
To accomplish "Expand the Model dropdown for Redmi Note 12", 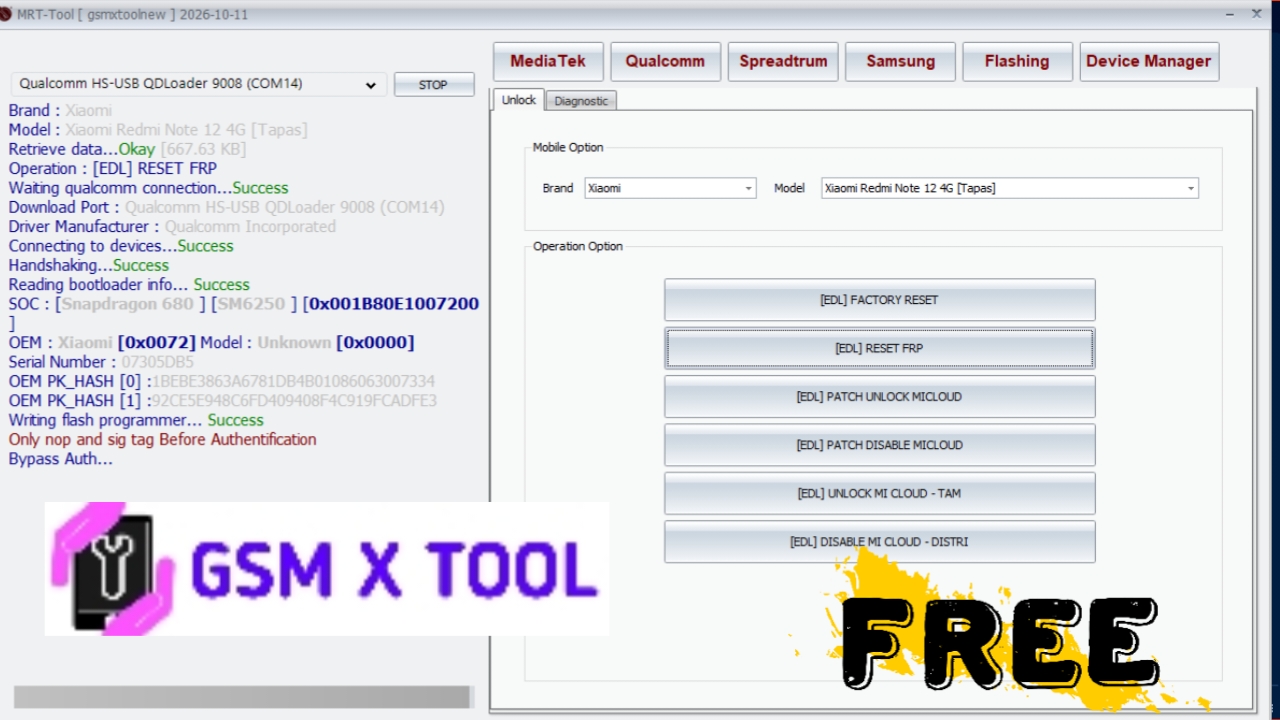I will click(1009, 188).
